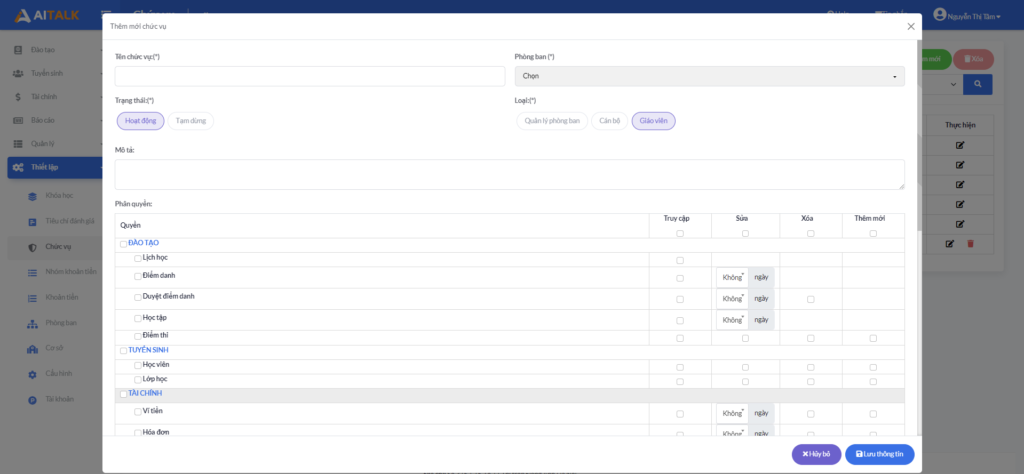Screen dimensions: 1024x474
Task: Click the blue search magnifier icon
Action: click(x=977, y=85)
